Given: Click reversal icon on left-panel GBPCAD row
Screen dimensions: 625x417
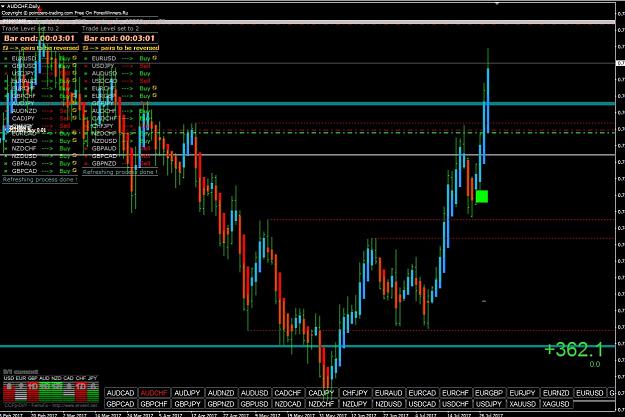Looking at the screenshot, I should (x=75, y=171).
